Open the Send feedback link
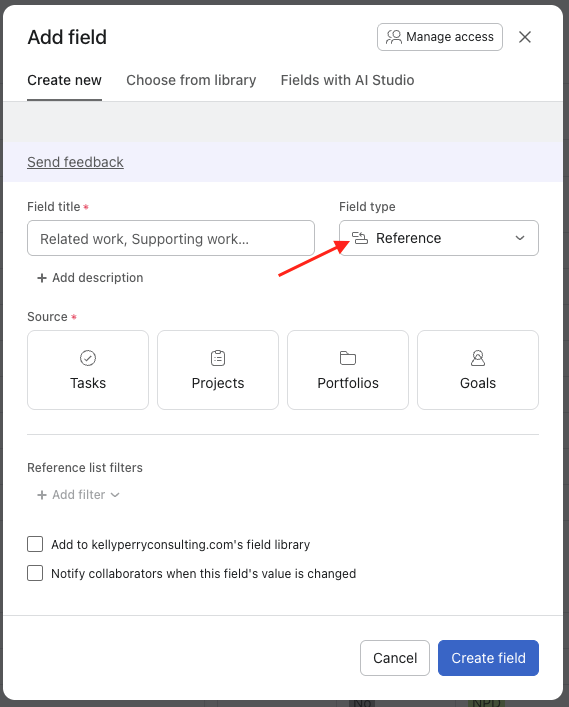This screenshot has width=569, height=707. (75, 162)
